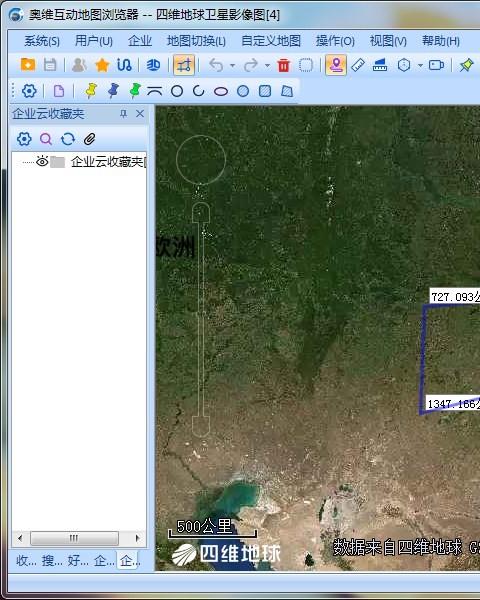Click the paperclip attachment icon
Screen dimensions: 480x600
[90, 139]
